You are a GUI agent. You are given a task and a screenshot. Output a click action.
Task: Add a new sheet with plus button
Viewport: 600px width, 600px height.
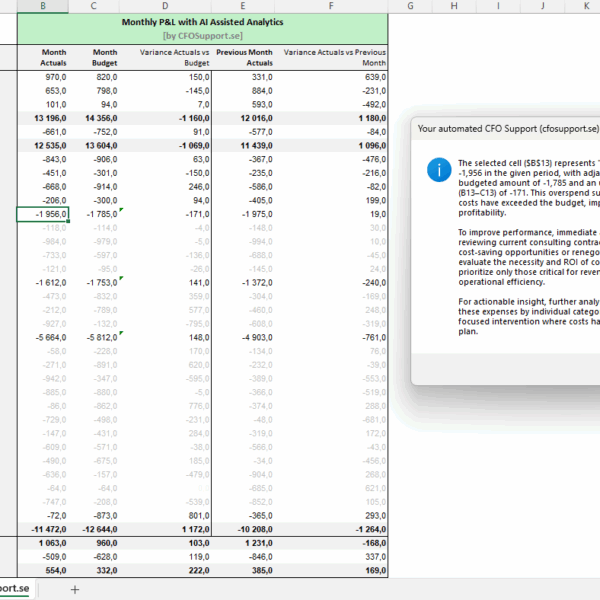(x=75, y=589)
